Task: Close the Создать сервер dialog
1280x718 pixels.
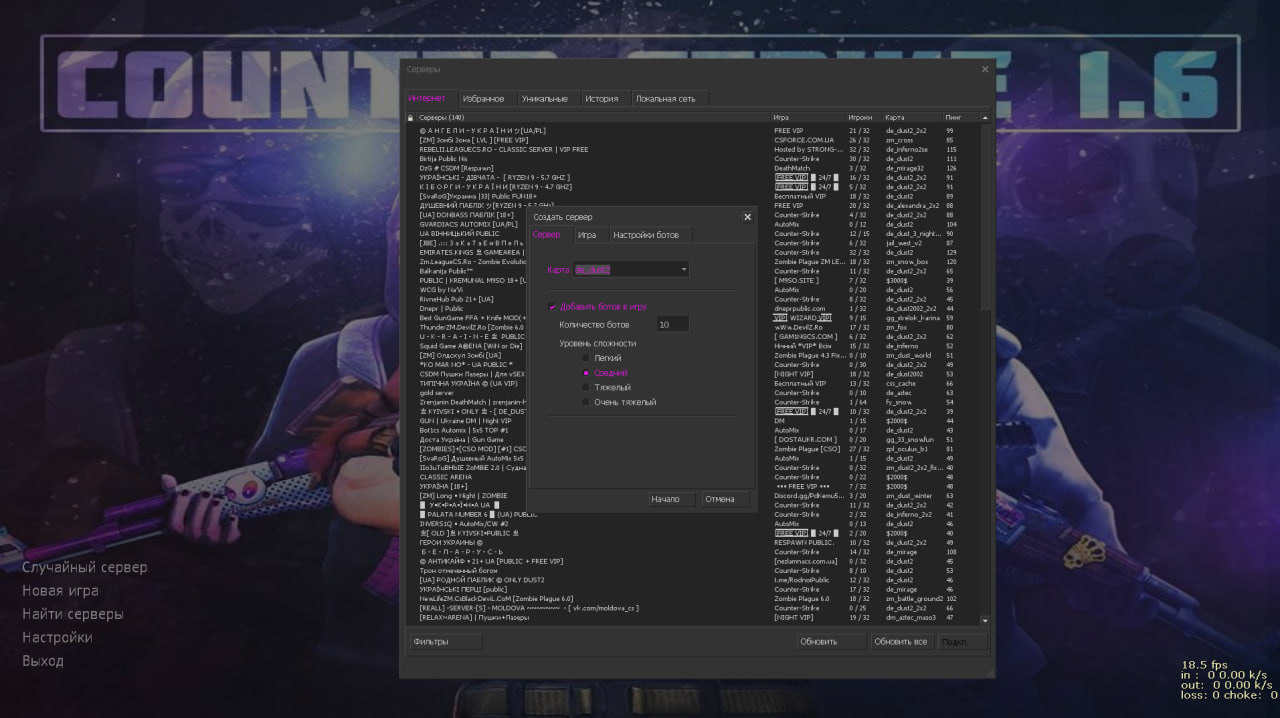Action: pyautogui.click(x=747, y=216)
